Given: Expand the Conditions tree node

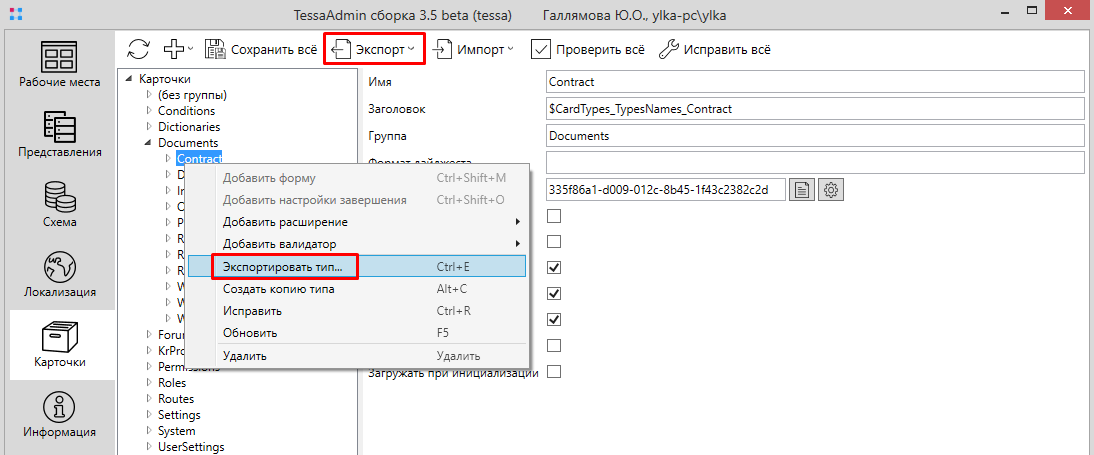Looking at the screenshot, I should pyautogui.click(x=149, y=111).
